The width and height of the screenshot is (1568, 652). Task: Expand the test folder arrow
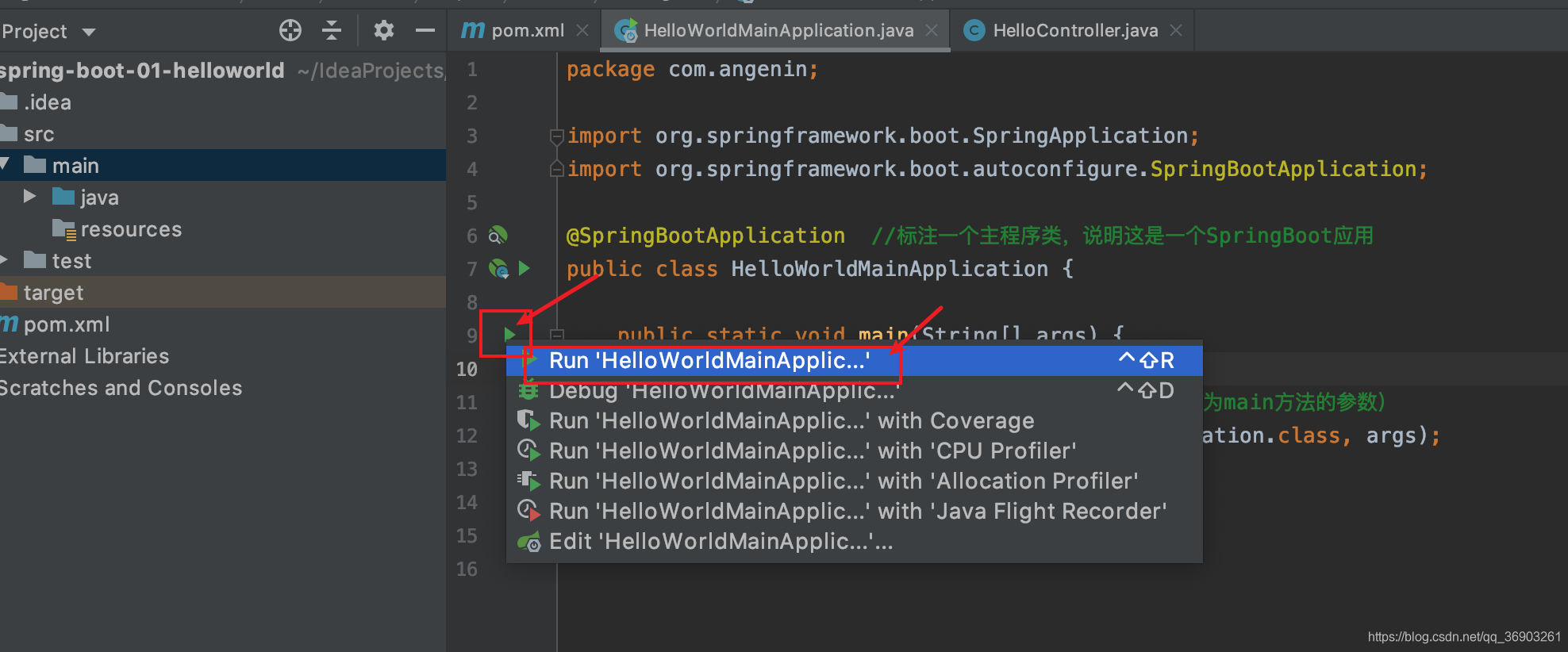[x=4, y=259]
